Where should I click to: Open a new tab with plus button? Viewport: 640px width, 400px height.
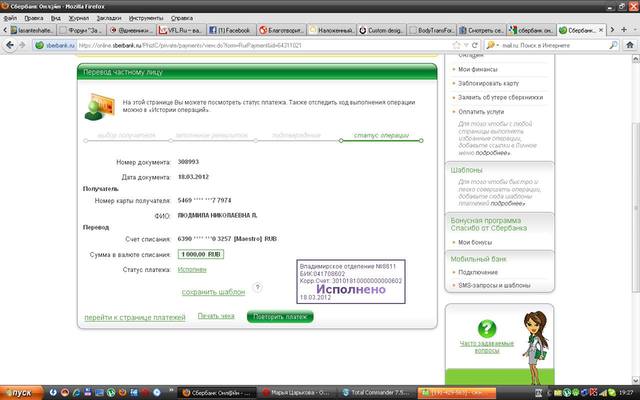click(624, 30)
